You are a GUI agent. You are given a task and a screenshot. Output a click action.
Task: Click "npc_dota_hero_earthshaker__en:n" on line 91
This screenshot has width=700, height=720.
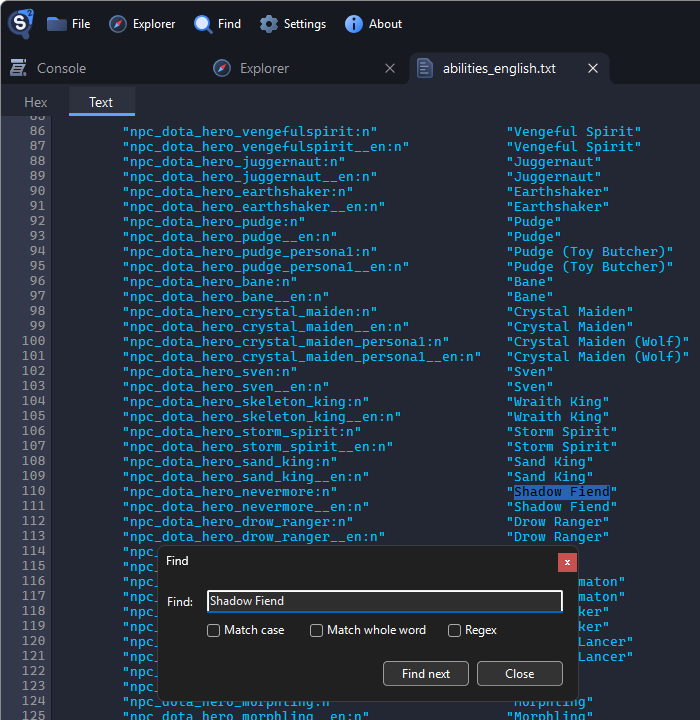254,207
